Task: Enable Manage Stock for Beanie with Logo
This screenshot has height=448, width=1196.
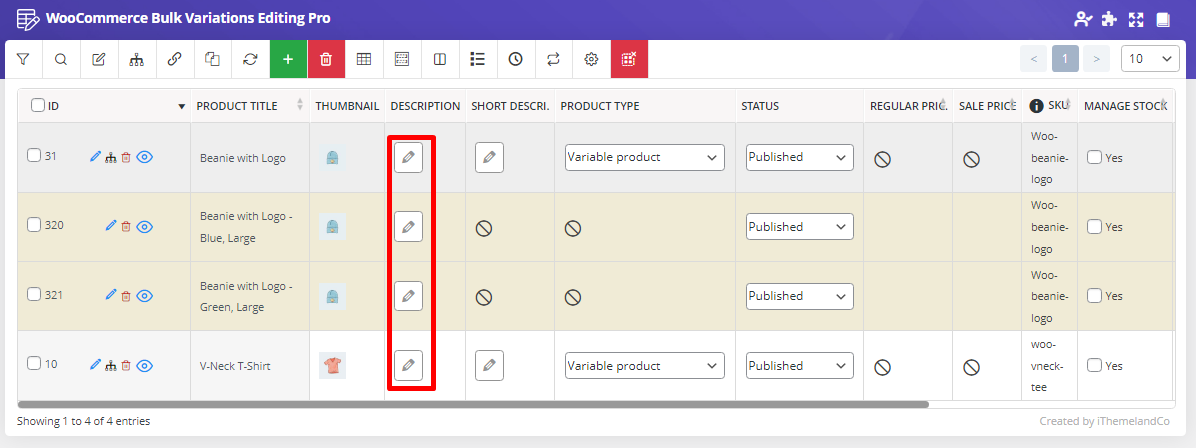Action: (1094, 157)
